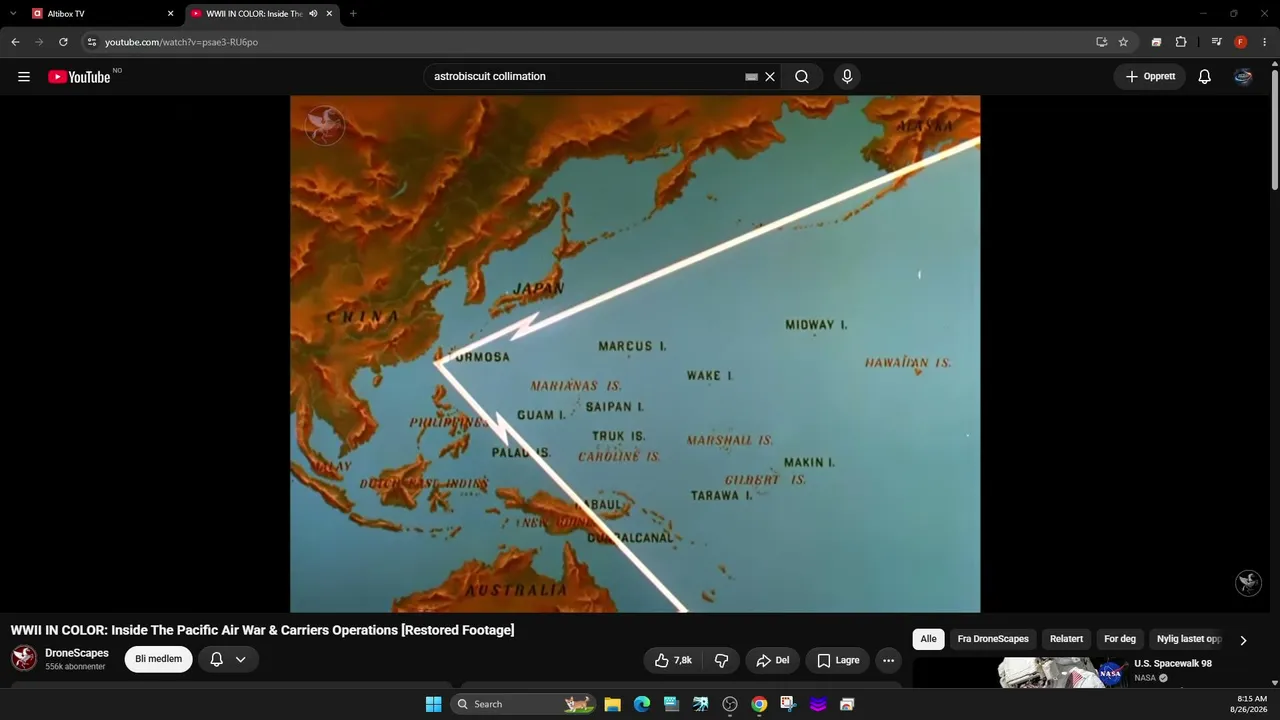Select the Alle filter chip
The height and width of the screenshot is (720, 1280).
[x=929, y=639]
